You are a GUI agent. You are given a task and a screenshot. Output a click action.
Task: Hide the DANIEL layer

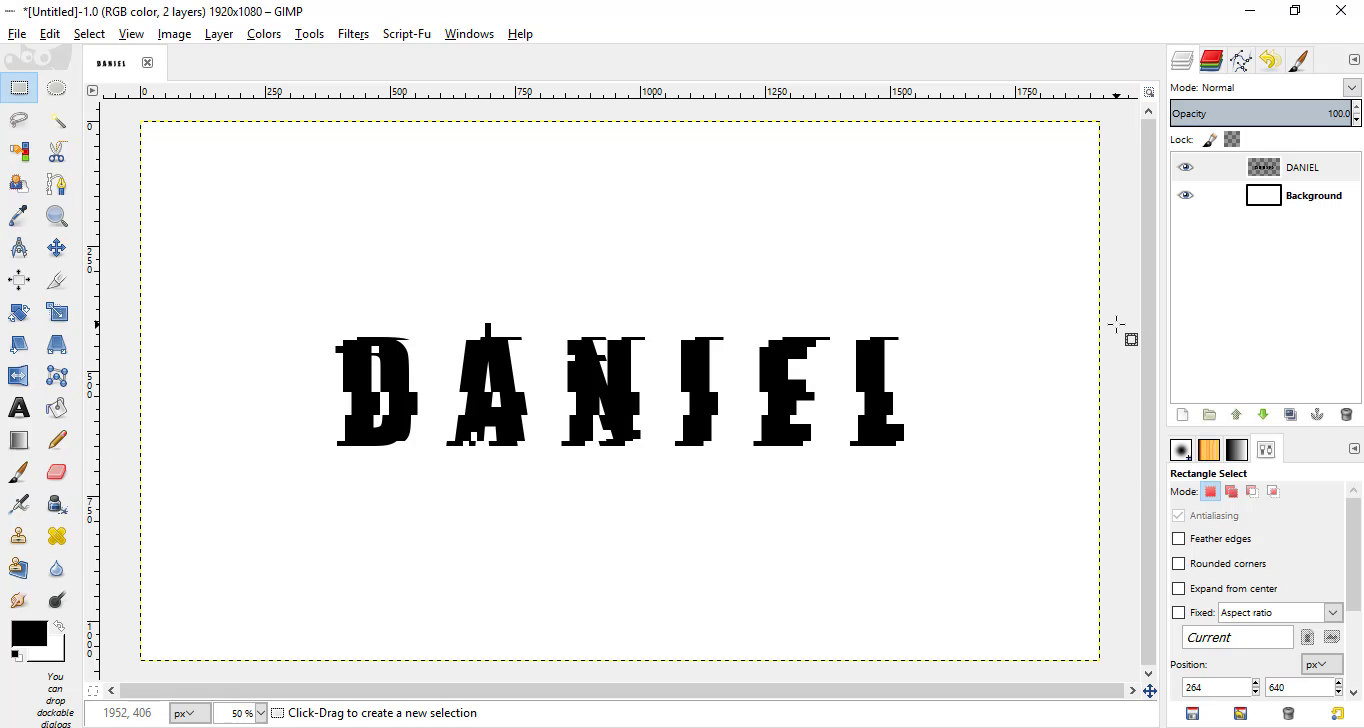(1186, 166)
